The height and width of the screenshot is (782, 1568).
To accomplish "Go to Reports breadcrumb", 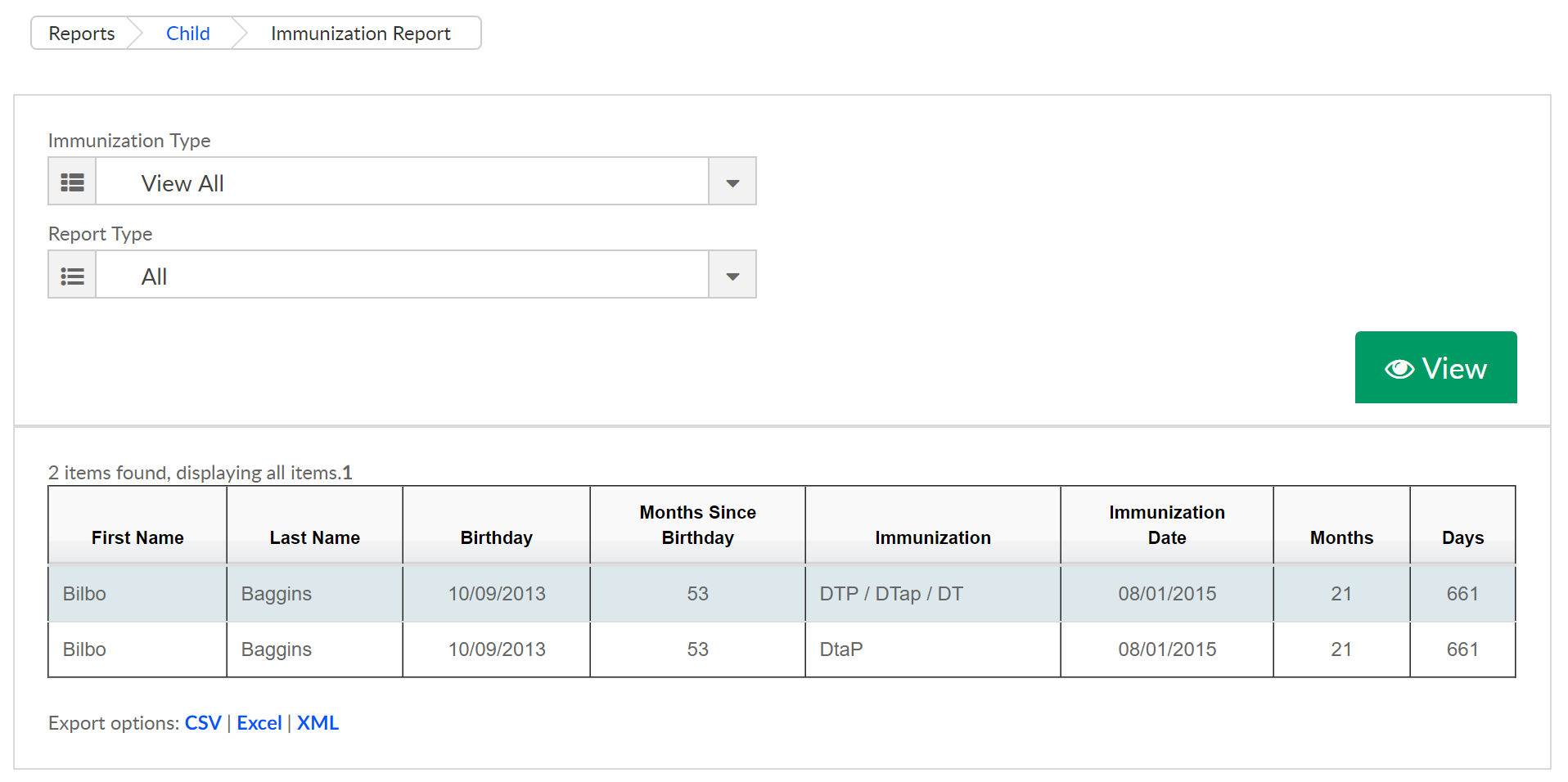I will (82, 34).
